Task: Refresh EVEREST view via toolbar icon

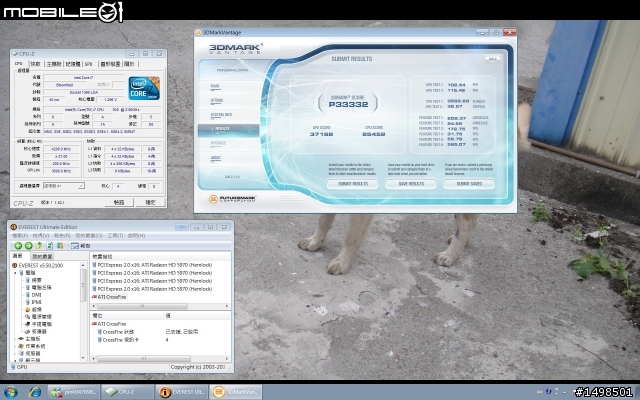Action: pos(50,246)
